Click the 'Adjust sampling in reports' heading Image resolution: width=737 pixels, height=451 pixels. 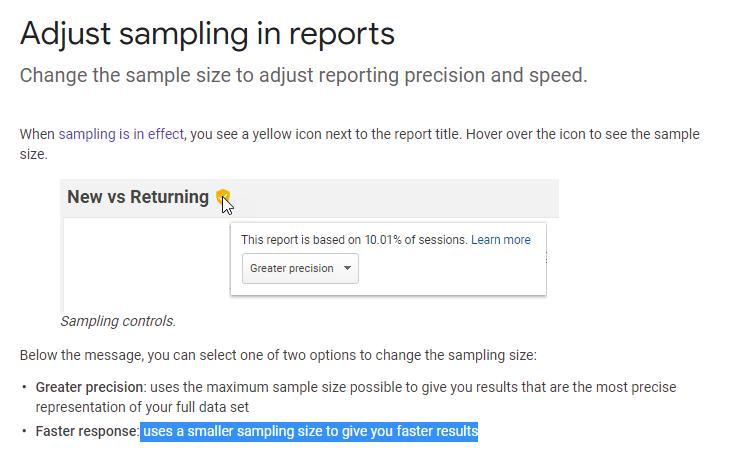pos(207,34)
